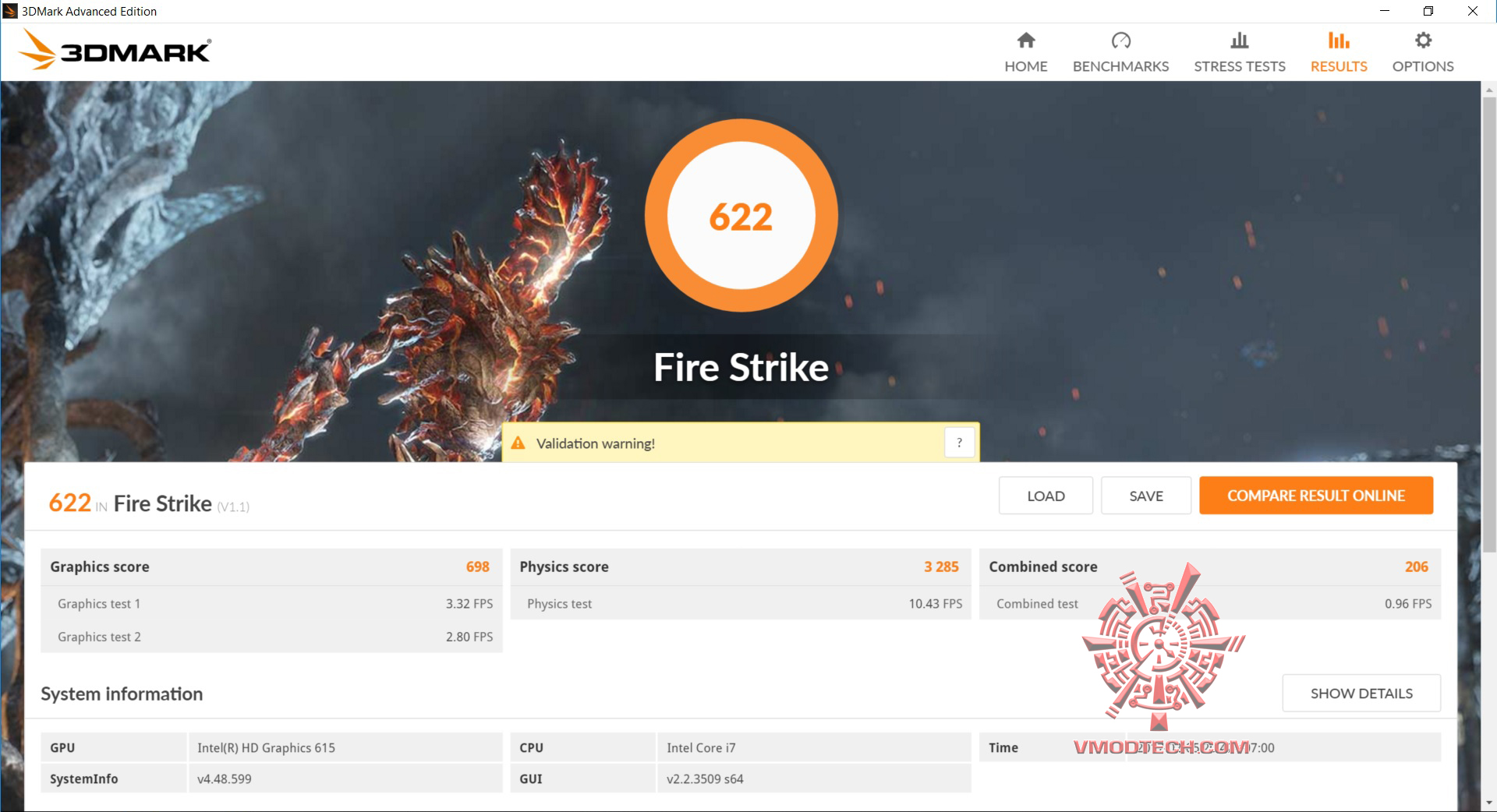Click COMPARE RESULT ONLINE button
The height and width of the screenshot is (812, 1497).
[x=1316, y=496]
